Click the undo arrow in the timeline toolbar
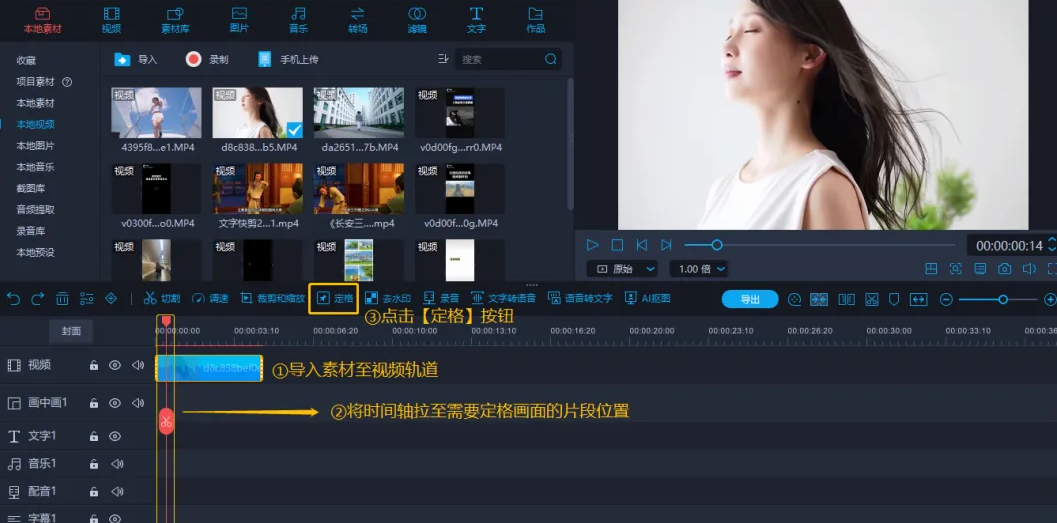 pos(13,299)
